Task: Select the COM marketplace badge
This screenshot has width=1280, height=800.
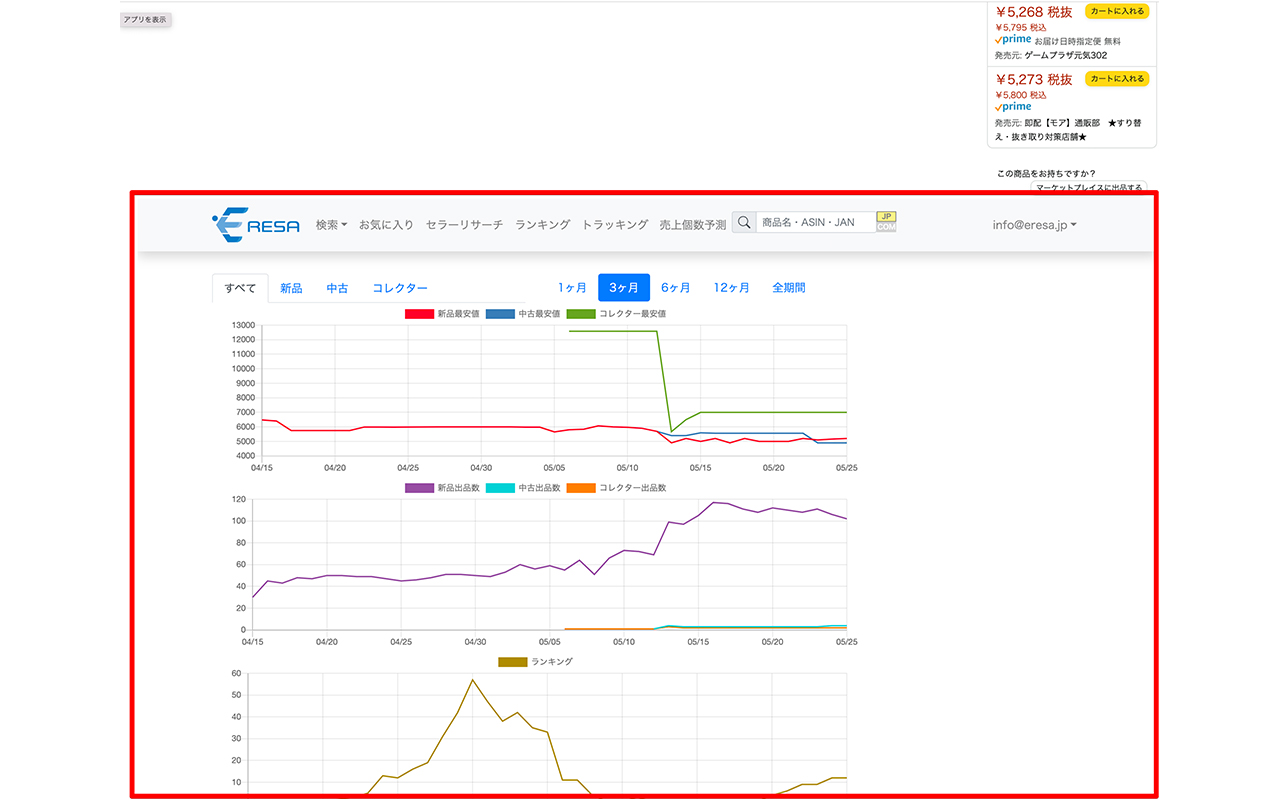Action: pos(886,227)
